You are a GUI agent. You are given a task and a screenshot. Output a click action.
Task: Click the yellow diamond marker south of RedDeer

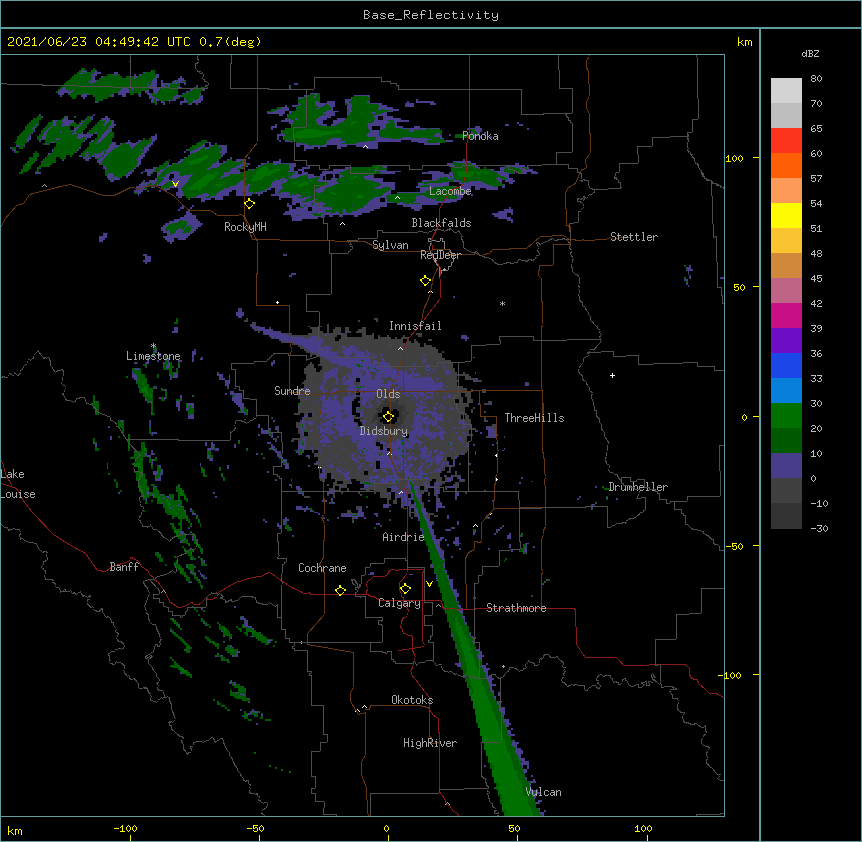coord(425,281)
